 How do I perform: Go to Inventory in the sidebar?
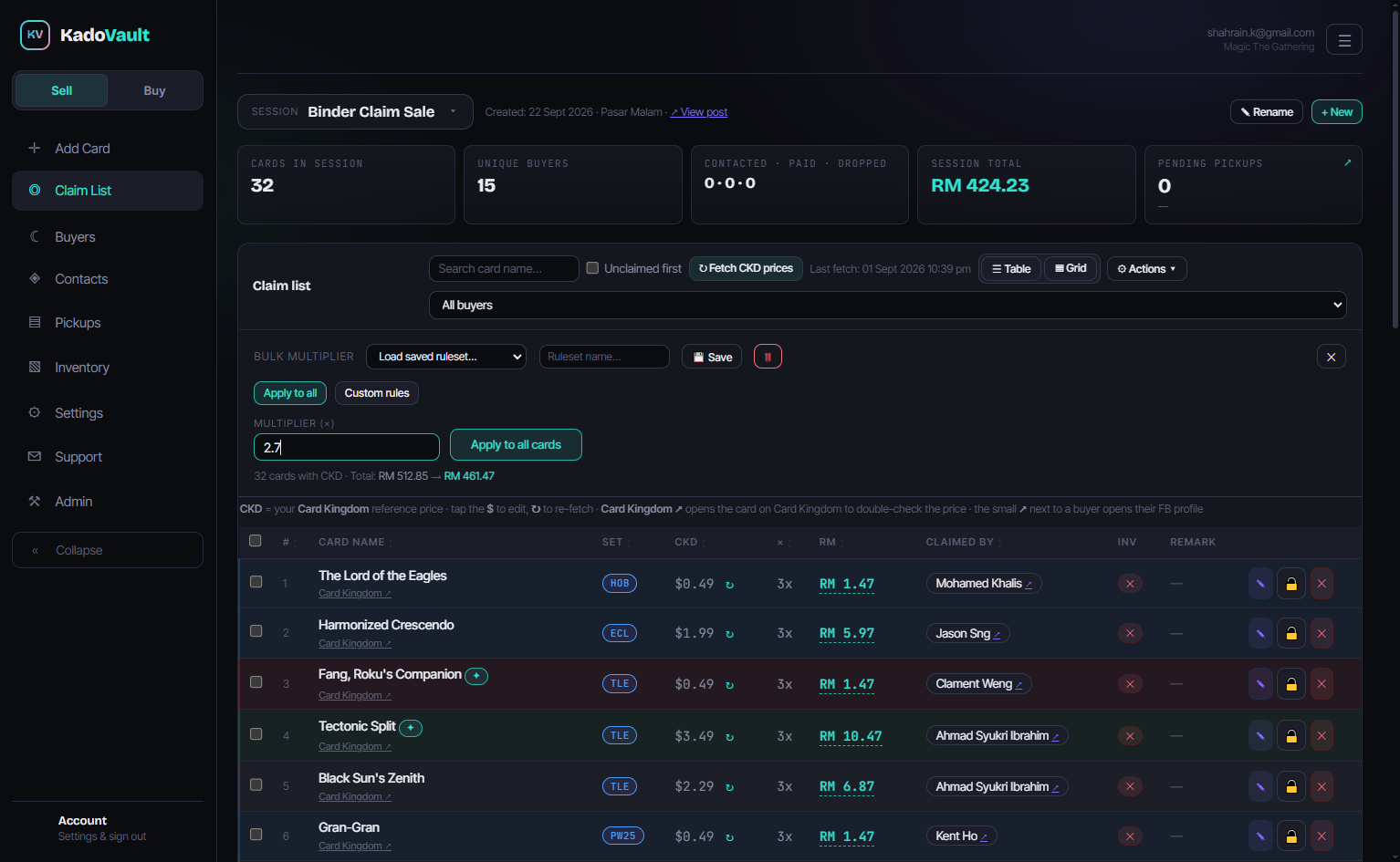[x=108, y=368]
